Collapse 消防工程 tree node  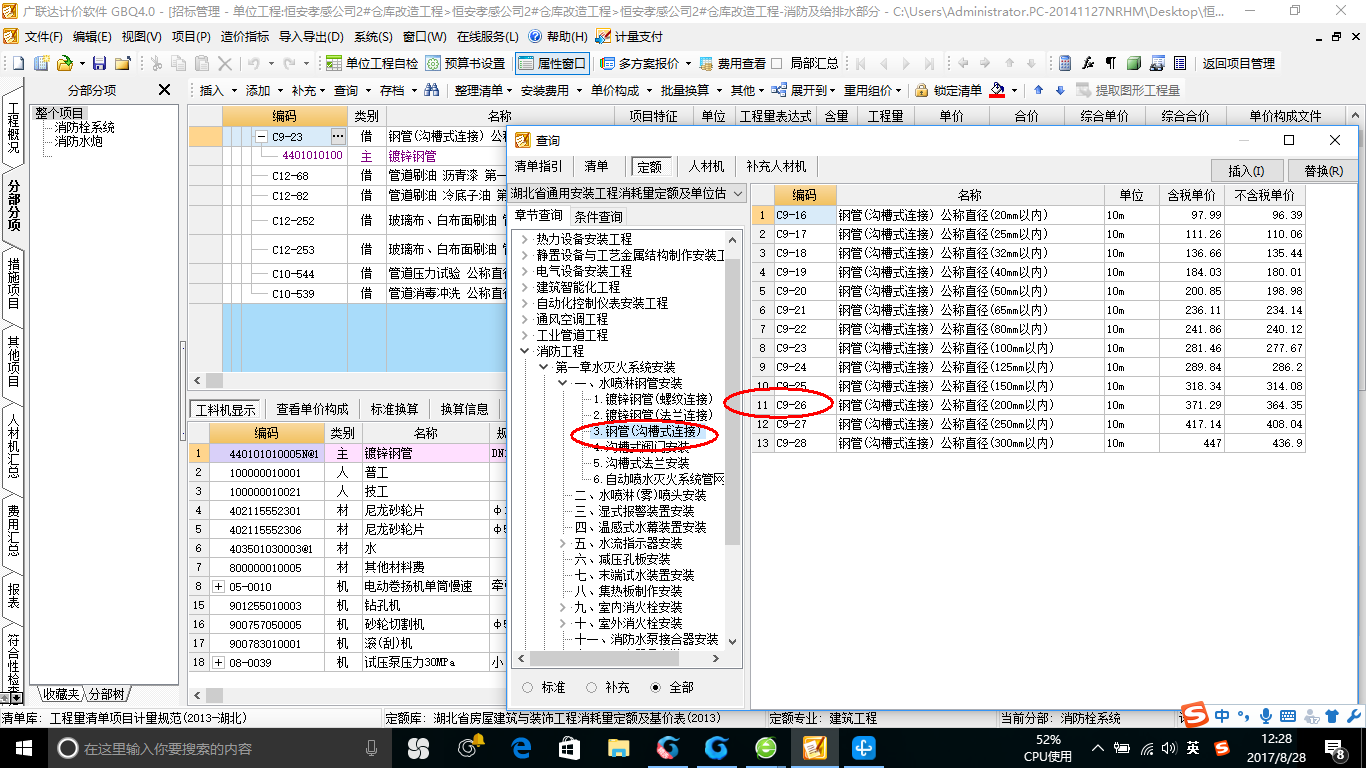tap(525, 351)
